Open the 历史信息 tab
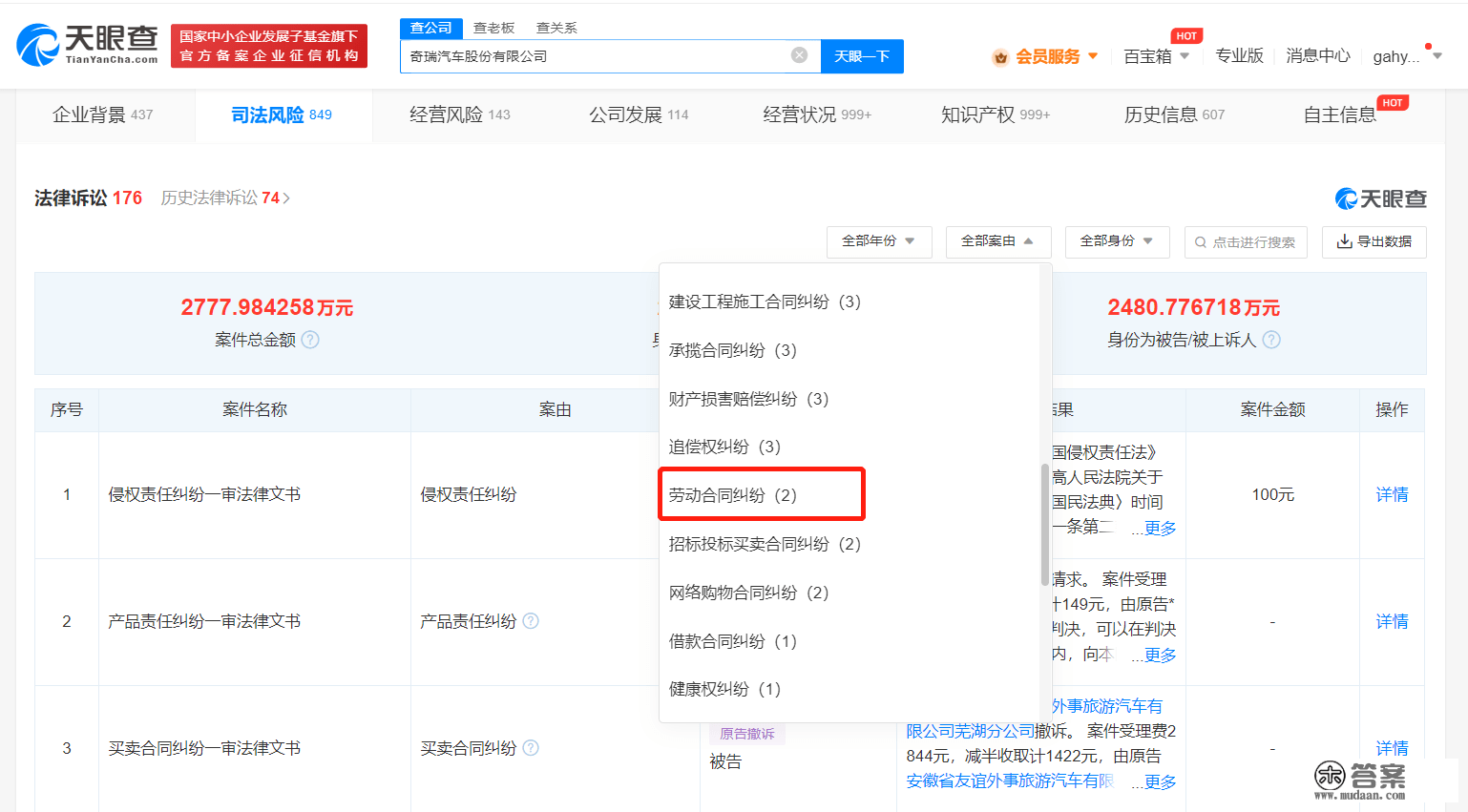Screen dimensions: 1468x812 [1174, 115]
